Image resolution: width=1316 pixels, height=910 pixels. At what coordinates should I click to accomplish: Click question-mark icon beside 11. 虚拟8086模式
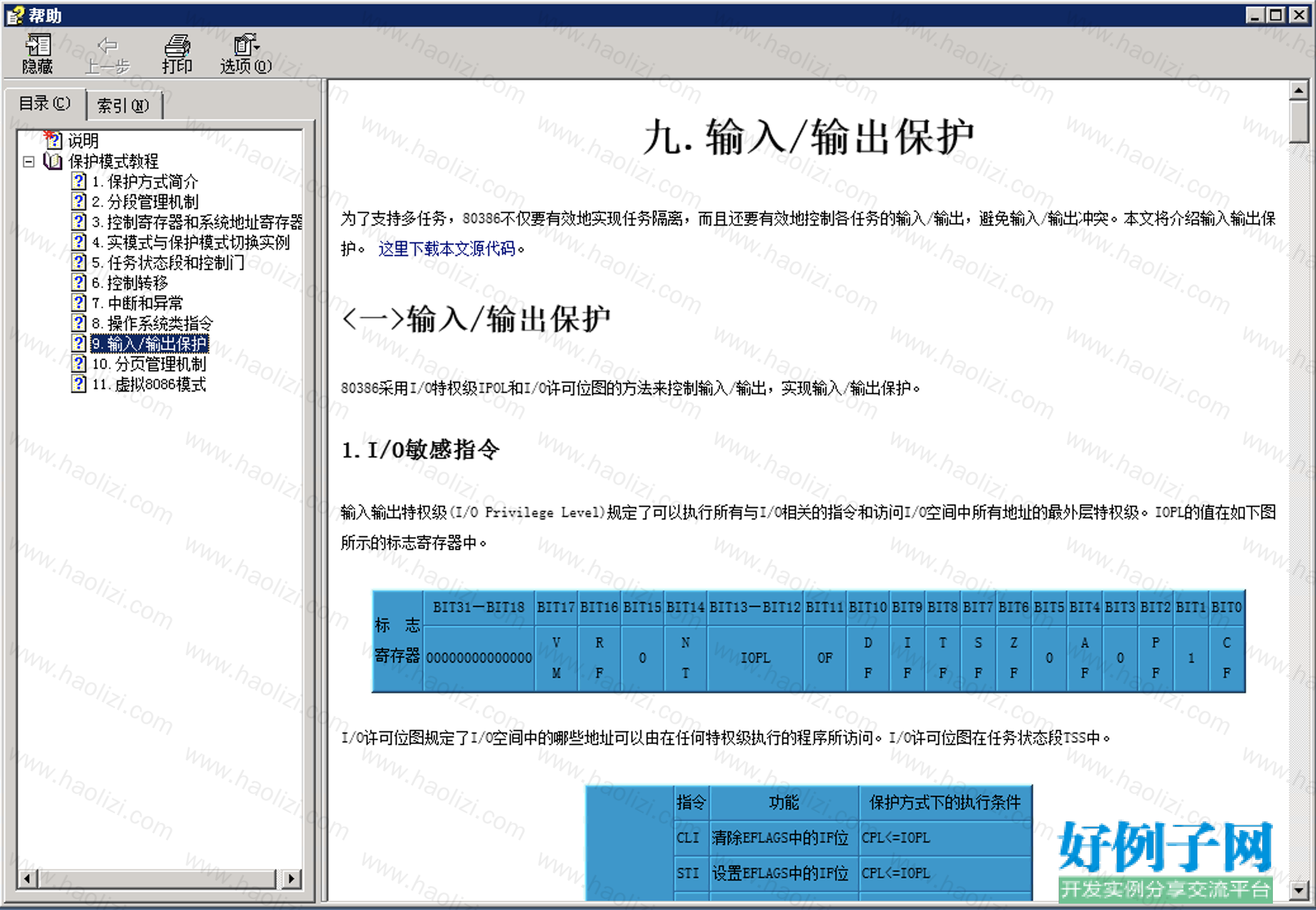click(79, 384)
